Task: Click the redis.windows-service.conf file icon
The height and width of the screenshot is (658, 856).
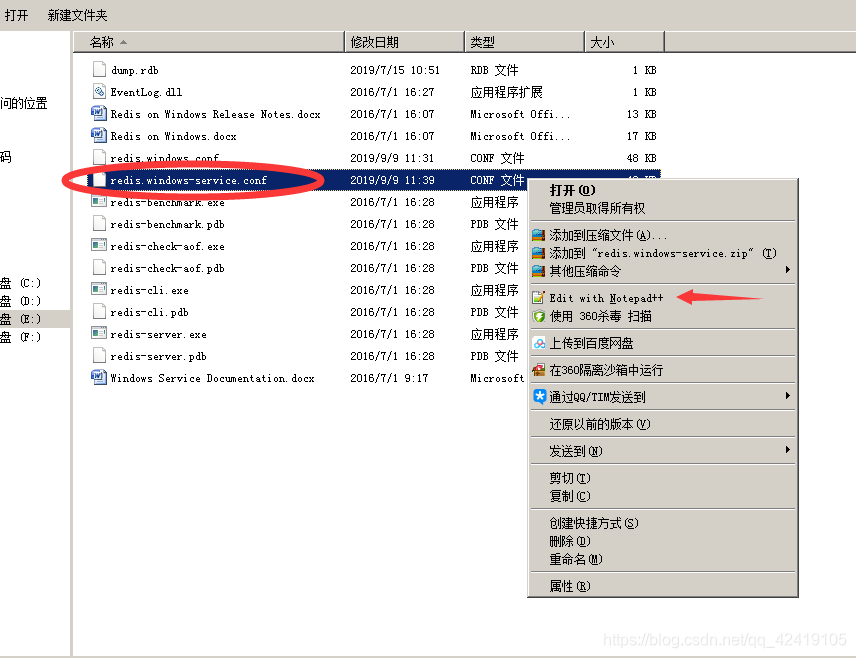Action: [x=99, y=180]
